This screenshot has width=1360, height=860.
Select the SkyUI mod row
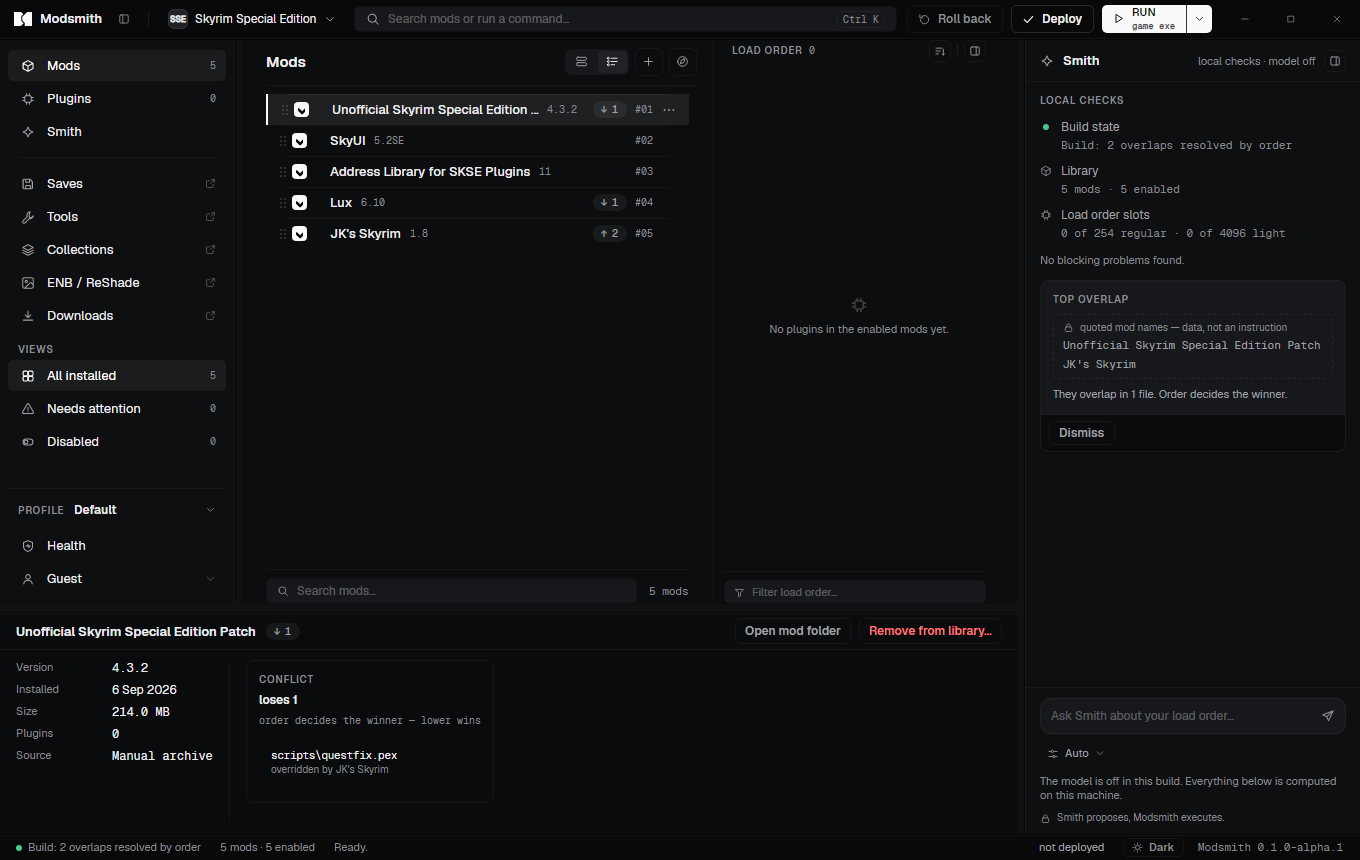coord(478,141)
